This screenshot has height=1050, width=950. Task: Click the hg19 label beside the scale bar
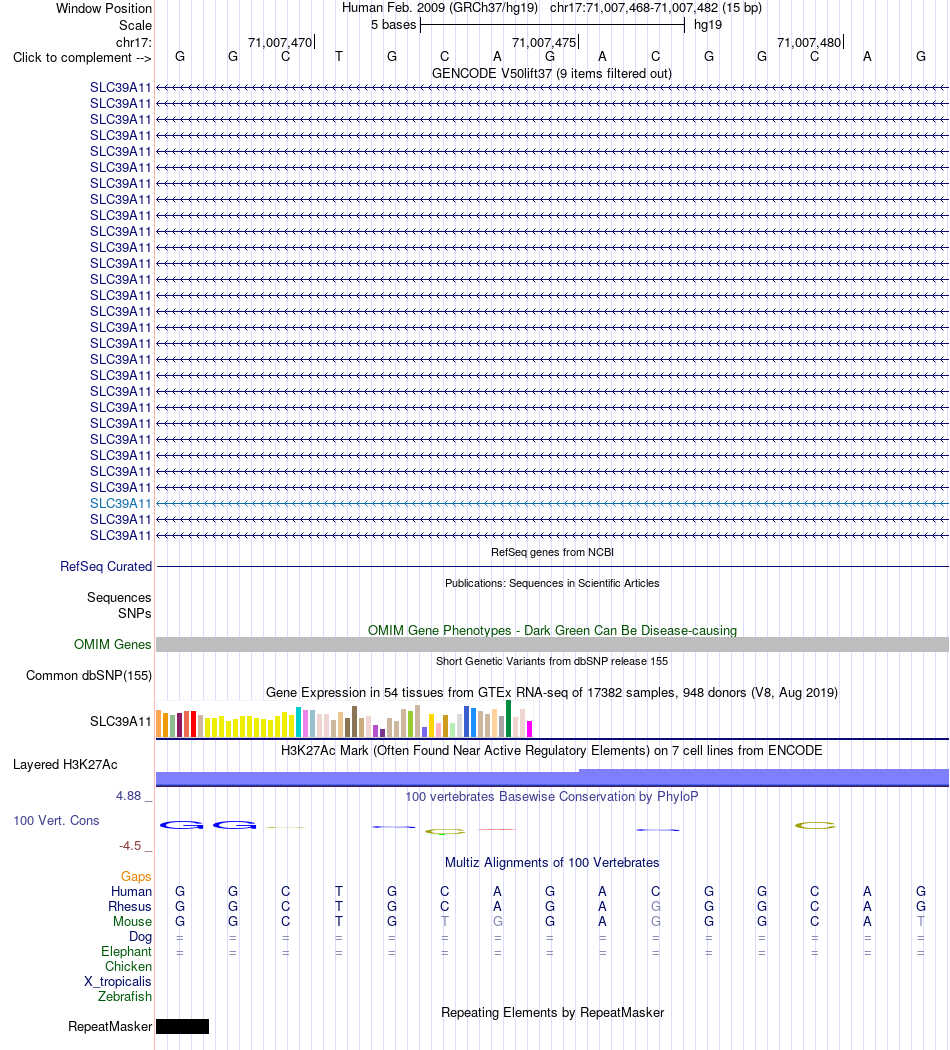coord(708,25)
